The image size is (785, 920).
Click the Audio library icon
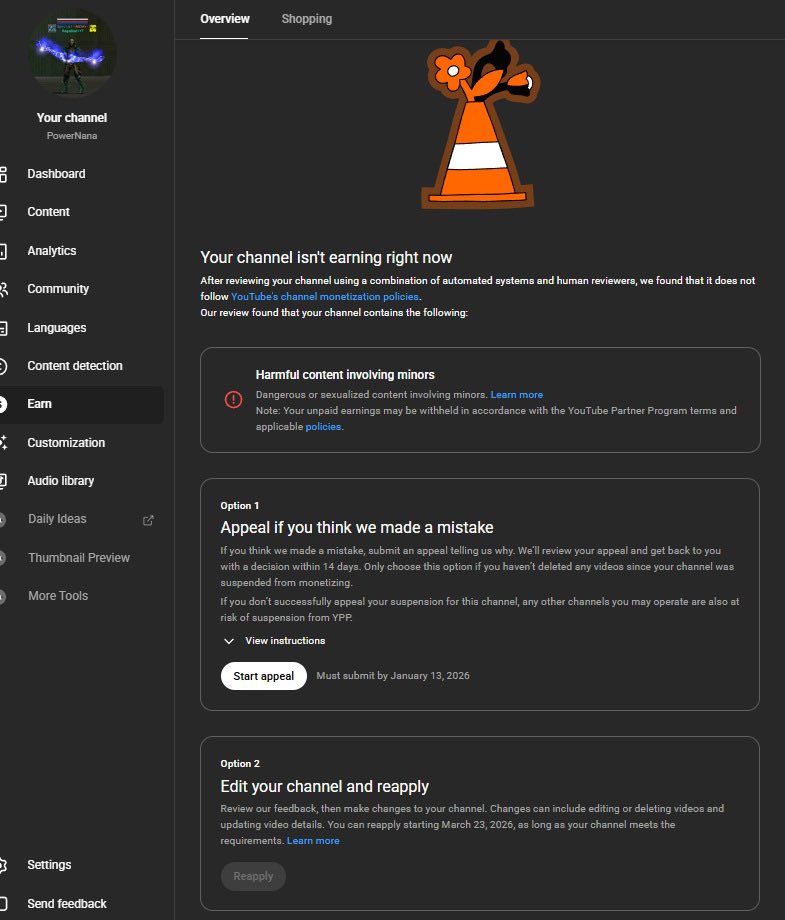3,481
